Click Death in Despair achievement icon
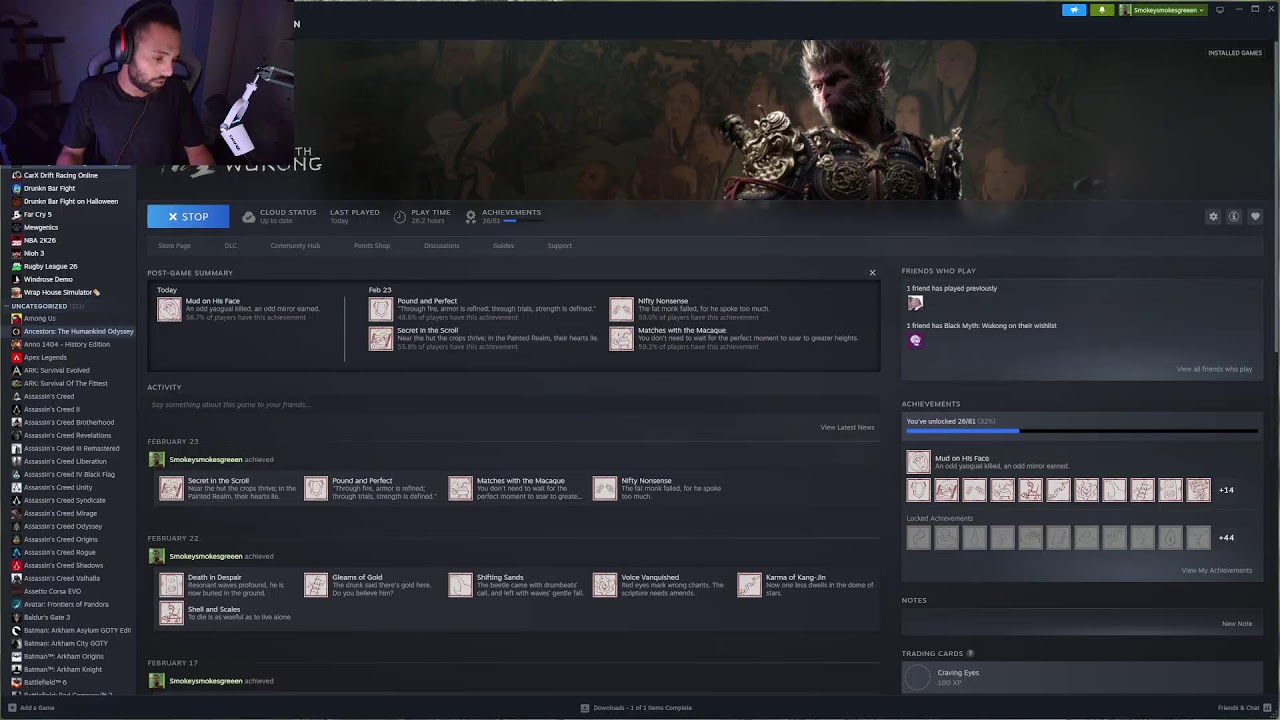Screen dimensions: 1280x720 coord(171,584)
